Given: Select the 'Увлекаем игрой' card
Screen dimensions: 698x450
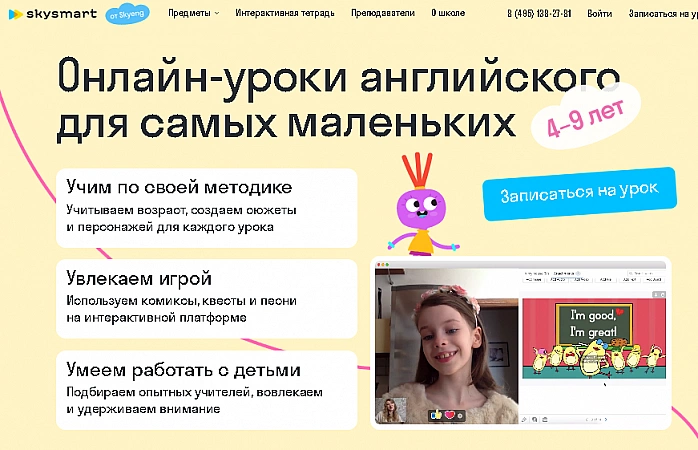Looking at the screenshot, I should pyautogui.click(x=207, y=297).
